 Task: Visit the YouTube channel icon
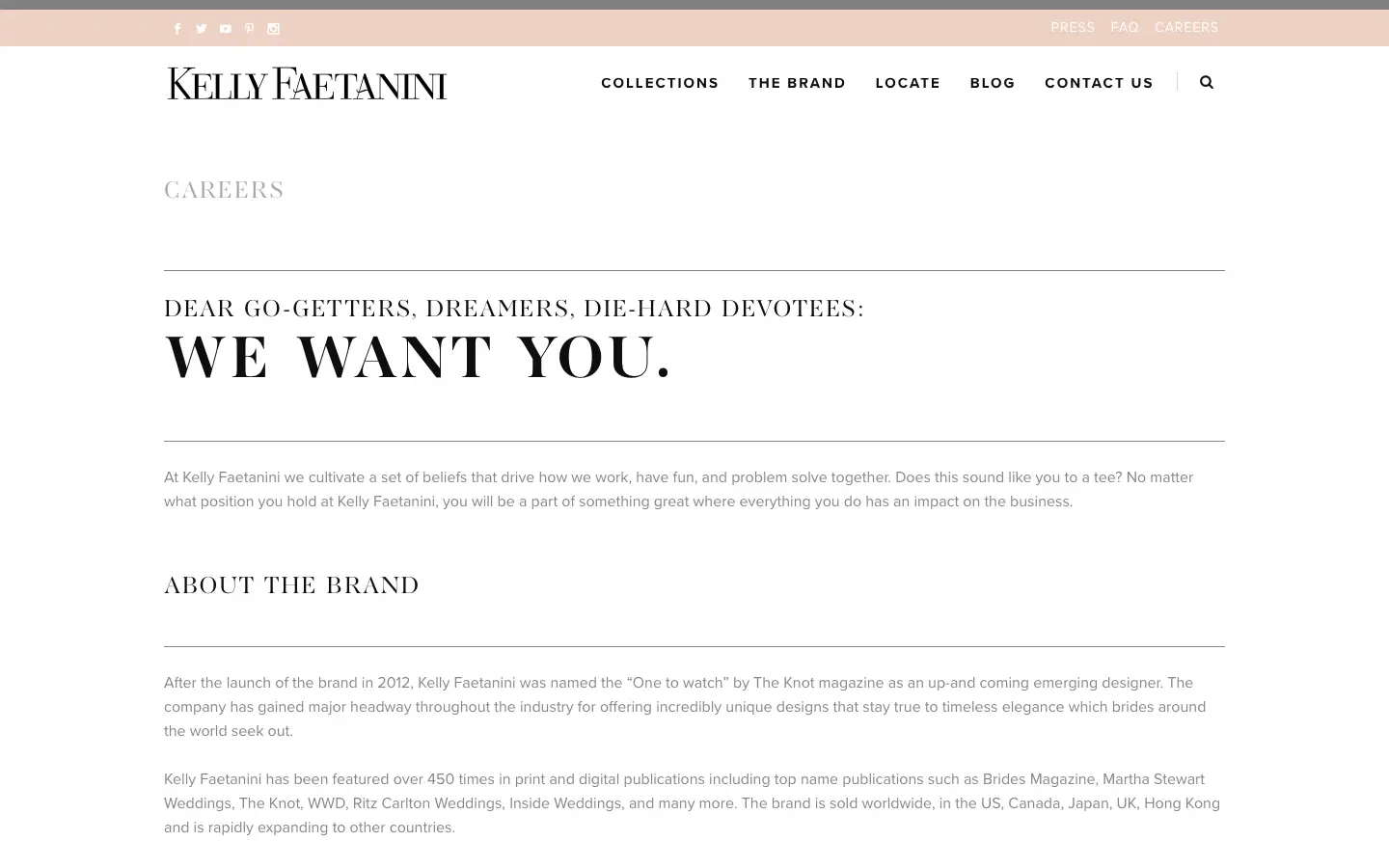[226, 29]
